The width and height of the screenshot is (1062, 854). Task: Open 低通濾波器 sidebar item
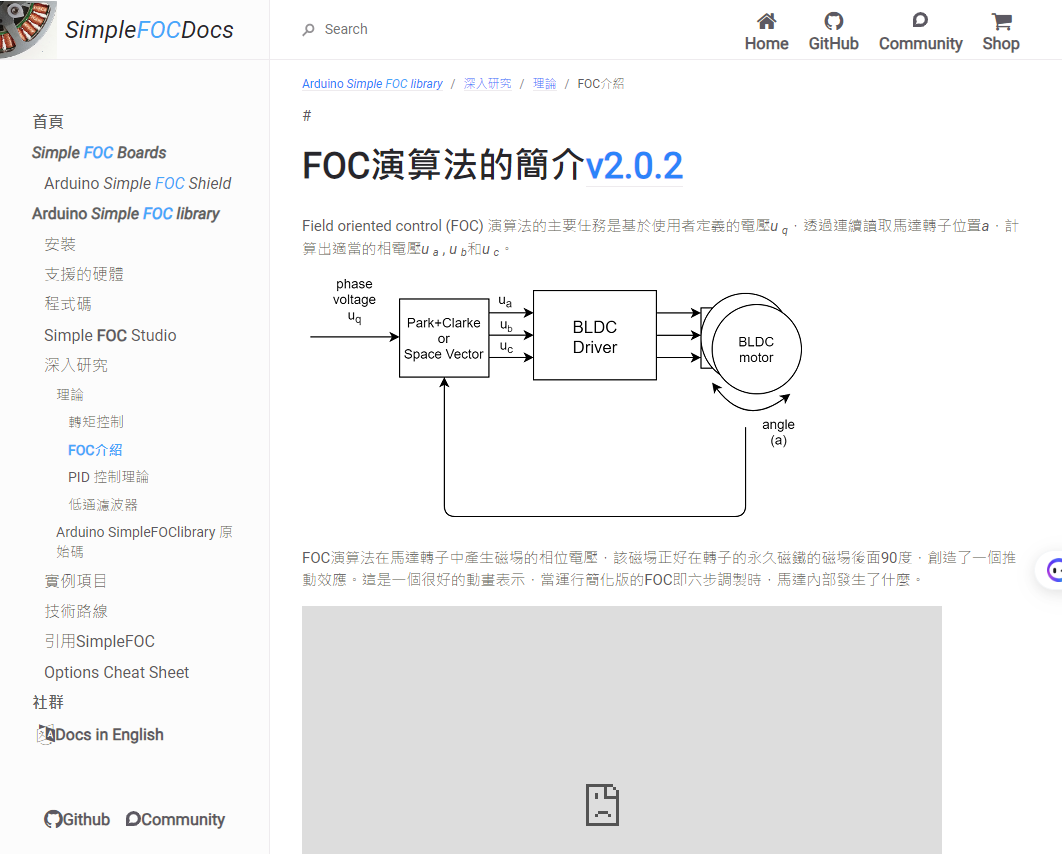103,505
